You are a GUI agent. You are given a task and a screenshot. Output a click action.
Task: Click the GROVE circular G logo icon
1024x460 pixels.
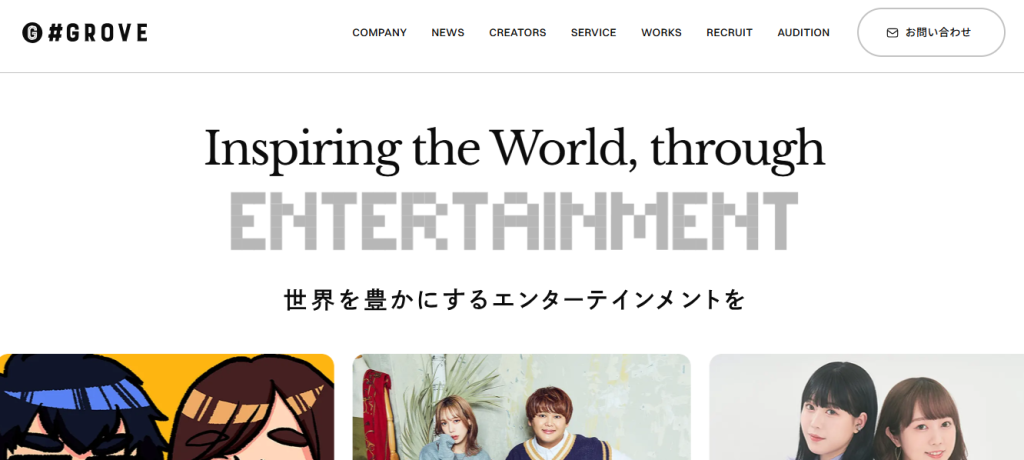click(x=32, y=33)
